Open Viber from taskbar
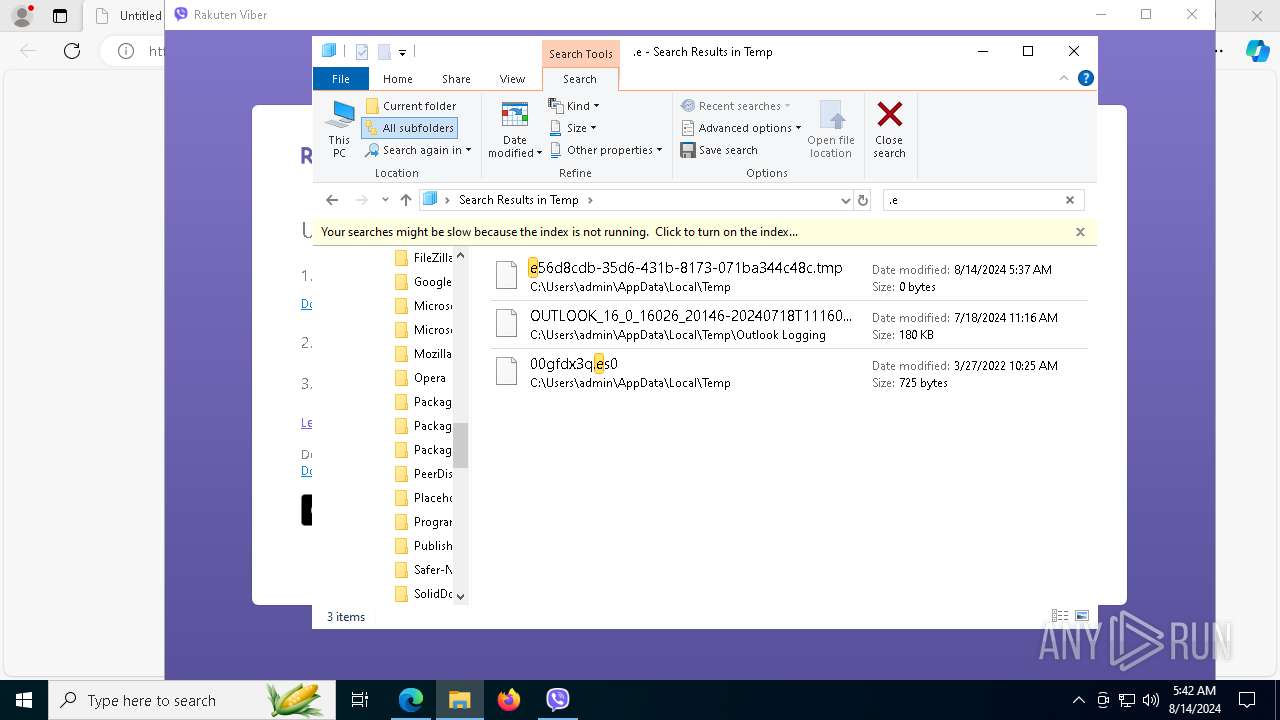 pyautogui.click(x=558, y=700)
